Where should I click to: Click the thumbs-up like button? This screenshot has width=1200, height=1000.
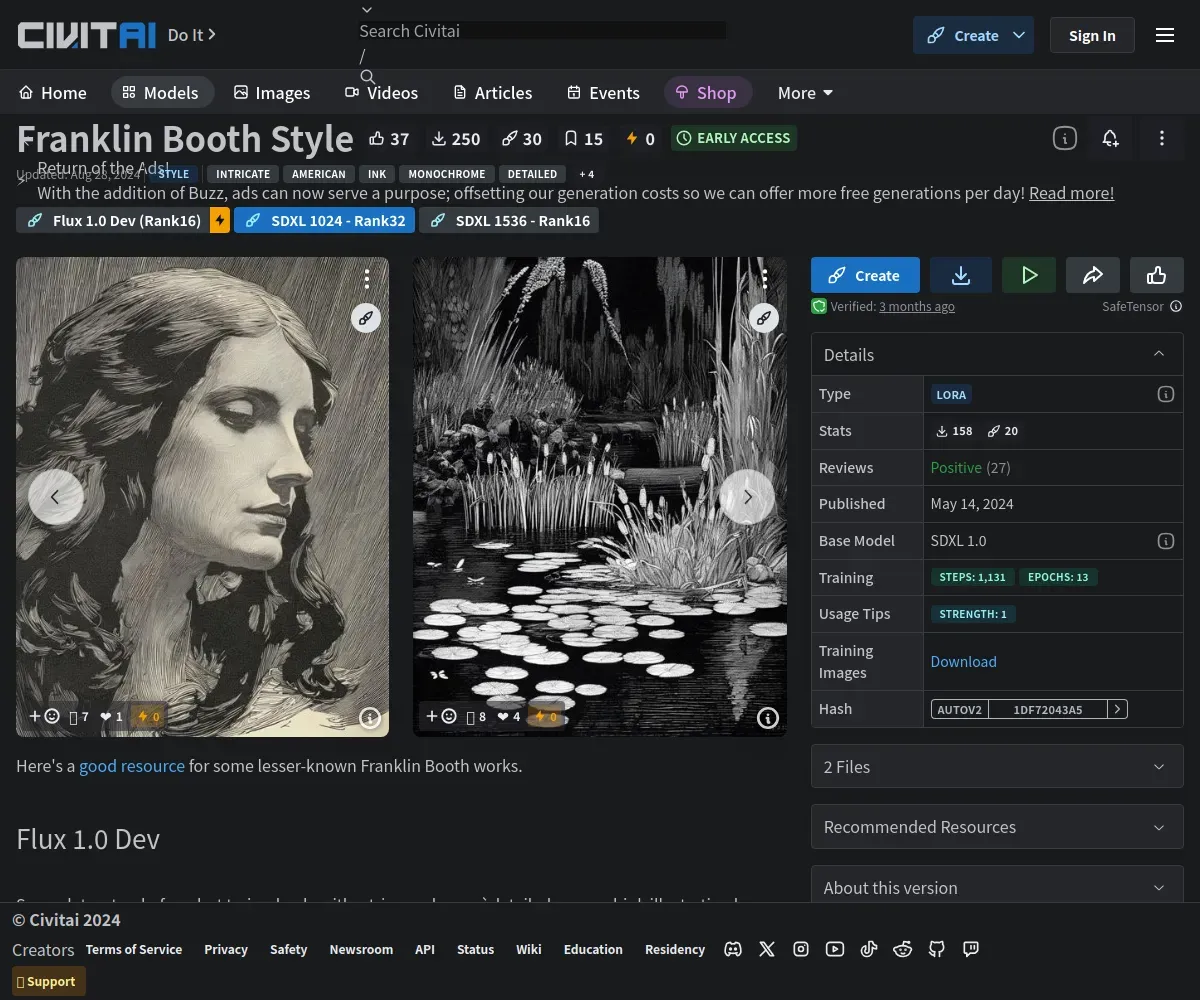[1156, 275]
